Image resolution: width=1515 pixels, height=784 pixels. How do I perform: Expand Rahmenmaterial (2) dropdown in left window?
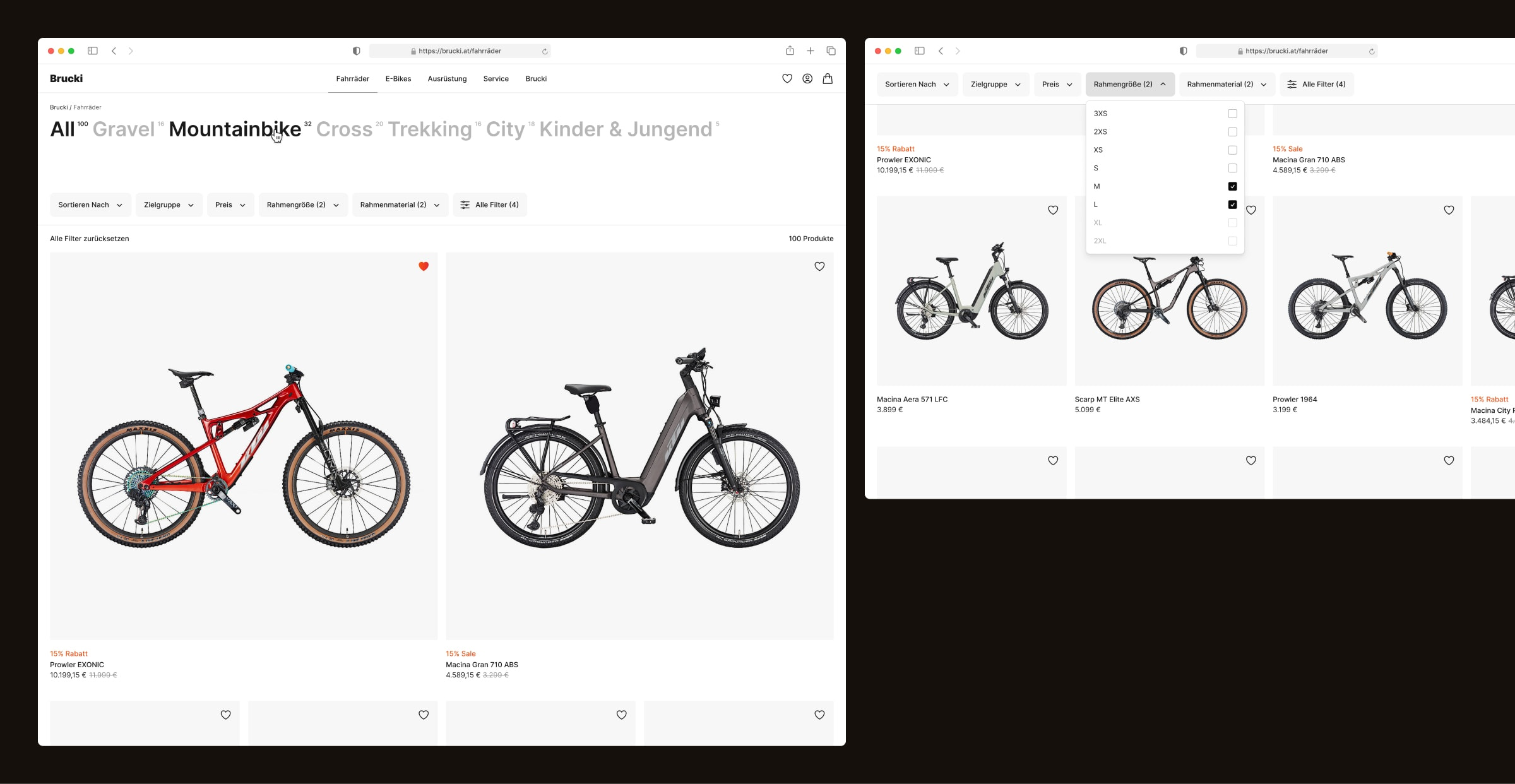[x=400, y=205]
